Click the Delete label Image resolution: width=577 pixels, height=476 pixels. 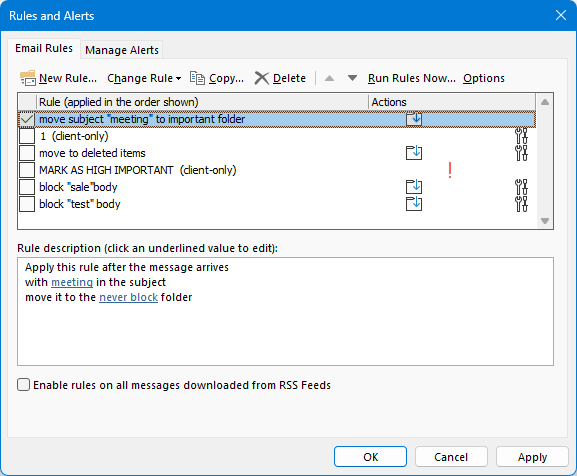pos(289,78)
